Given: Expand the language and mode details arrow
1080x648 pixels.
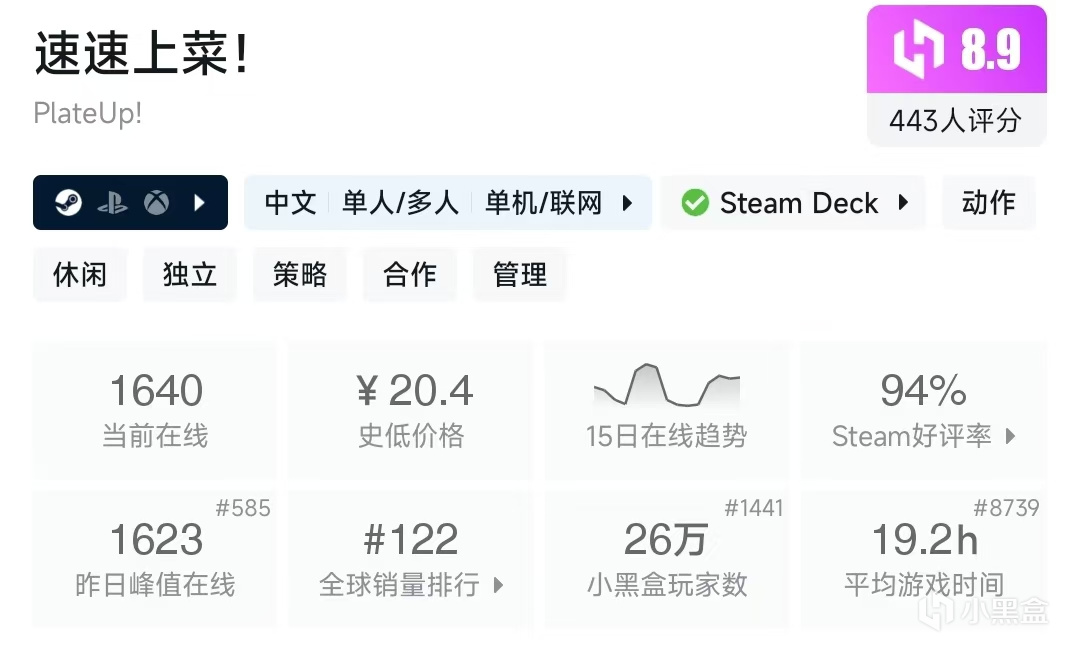Looking at the screenshot, I should pyautogui.click(x=627, y=203).
